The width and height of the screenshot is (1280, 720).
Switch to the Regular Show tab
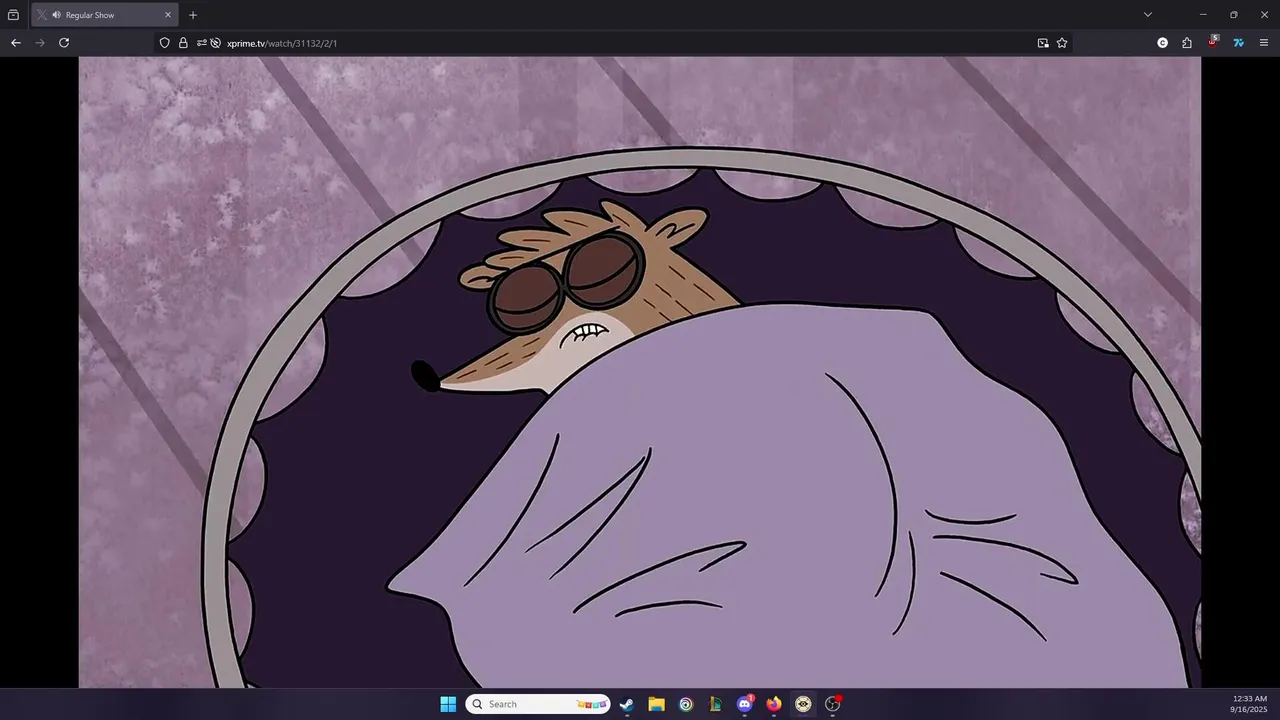point(105,15)
